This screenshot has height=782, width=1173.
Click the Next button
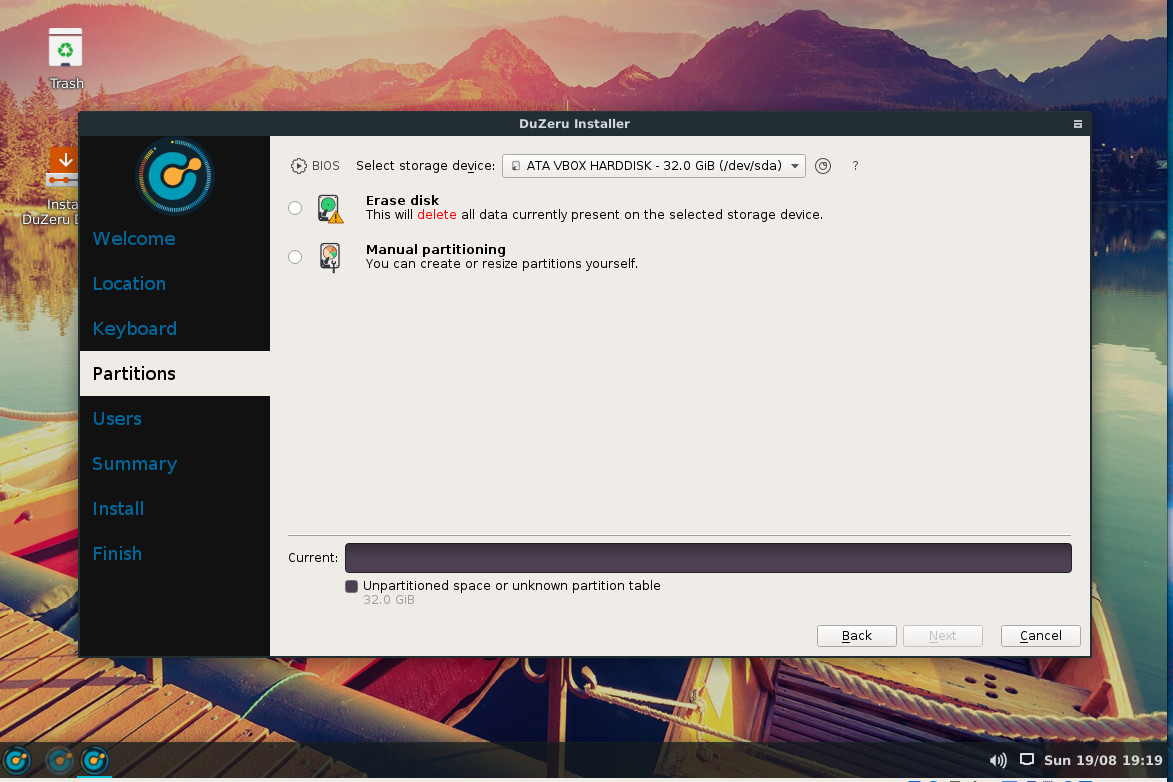coord(943,636)
